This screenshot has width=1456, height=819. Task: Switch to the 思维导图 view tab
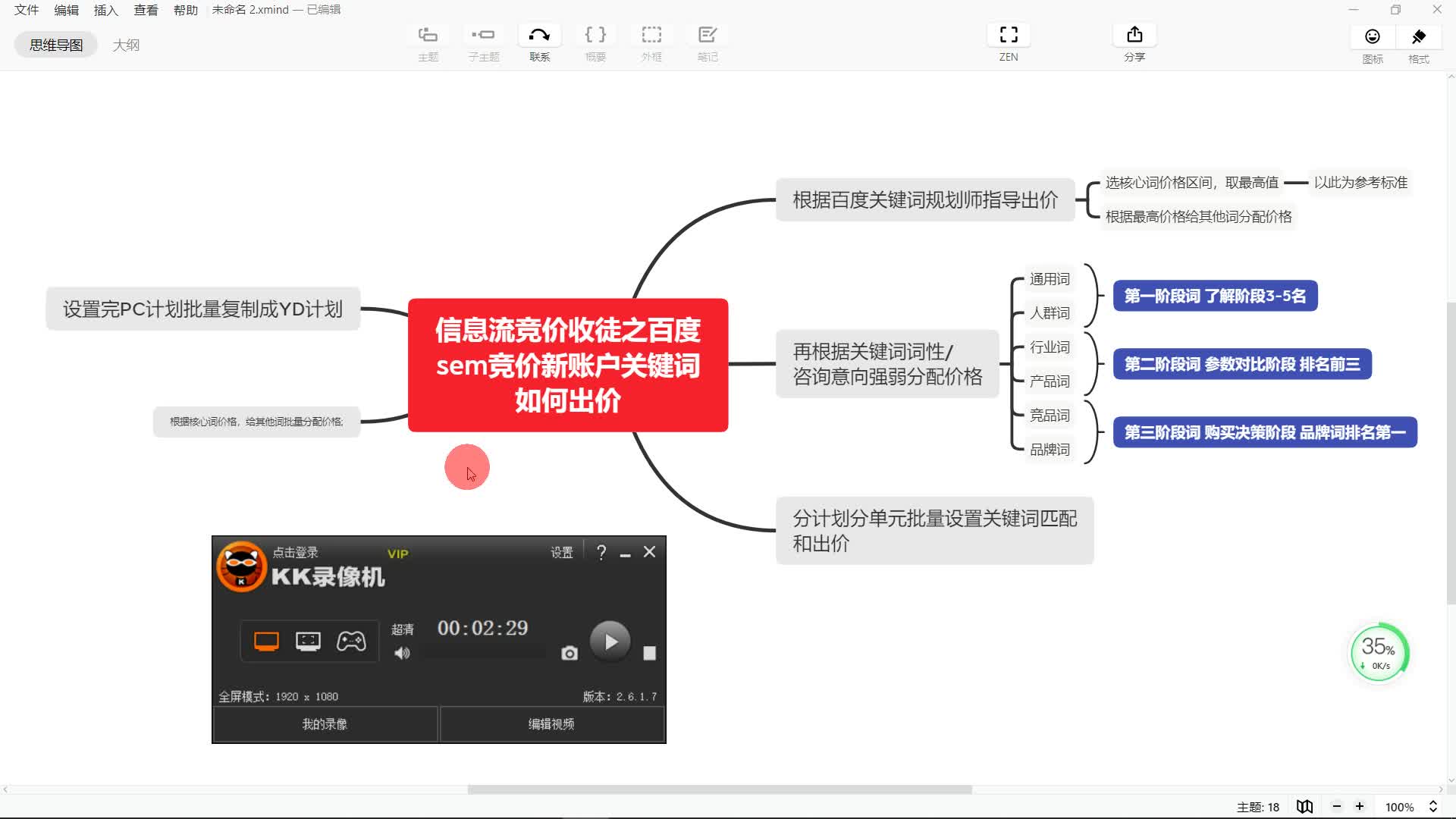56,45
